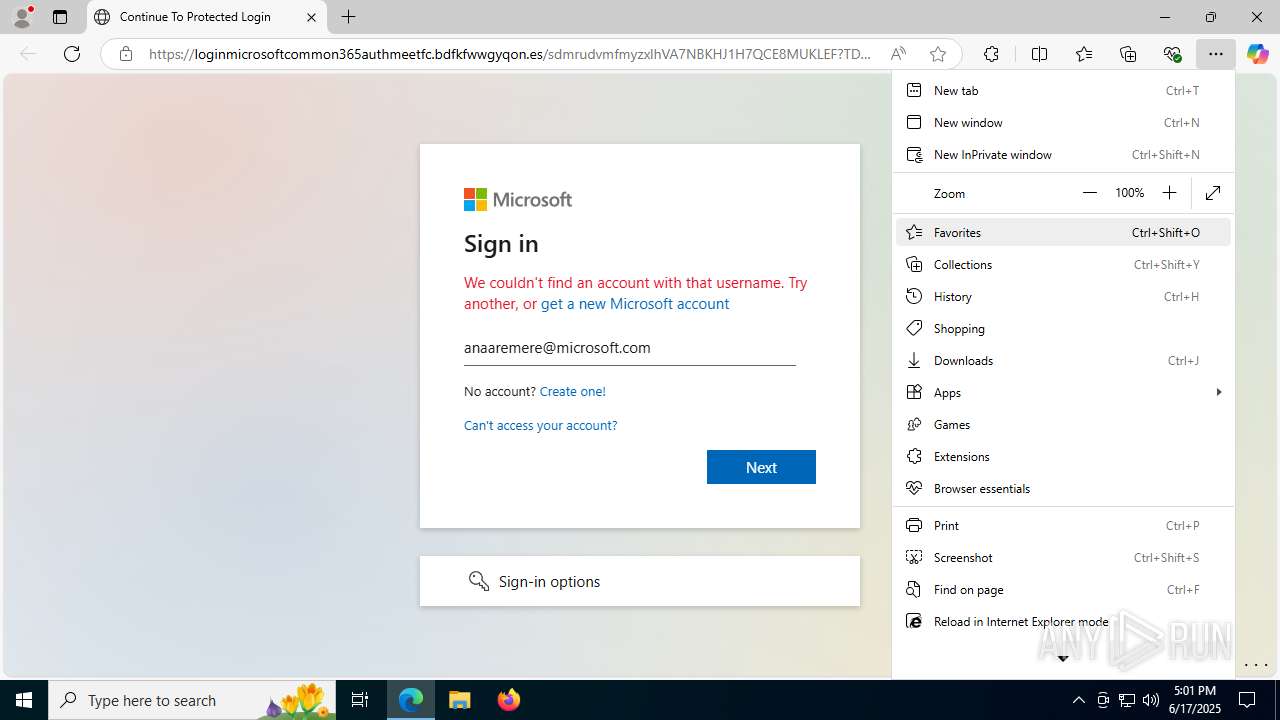1280x720 pixels.
Task: Open Downloads from the menu
Action: 1063,360
